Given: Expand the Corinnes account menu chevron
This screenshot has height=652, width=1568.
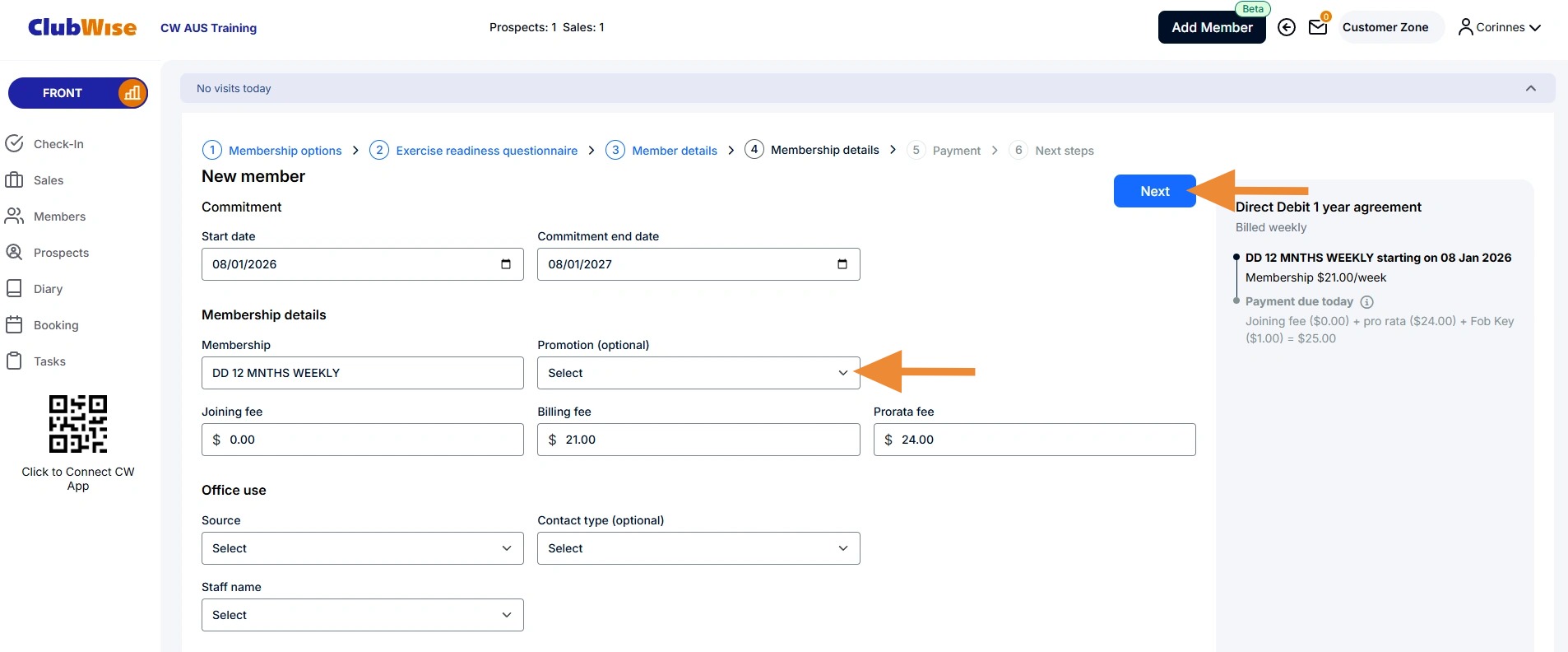Looking at the screenshot, I should click(x=1535, y=28).
